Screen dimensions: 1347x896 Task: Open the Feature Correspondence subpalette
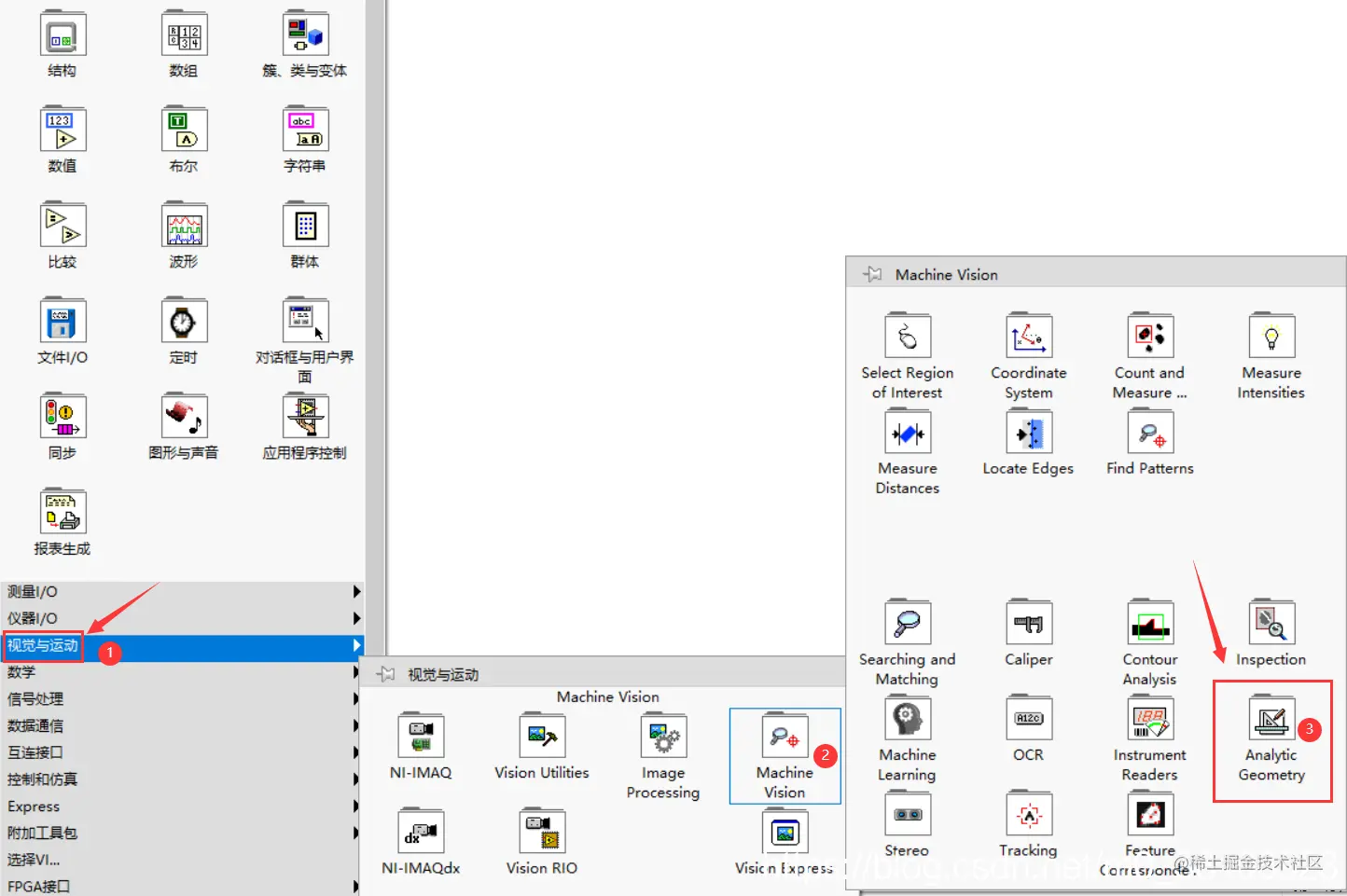(x=1150, y=815)
